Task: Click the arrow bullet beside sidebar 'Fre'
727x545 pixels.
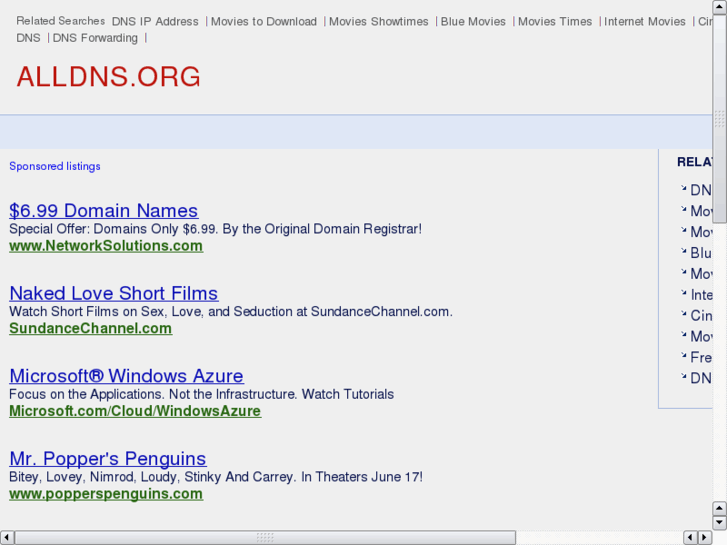Action: (x=683, y=355)
